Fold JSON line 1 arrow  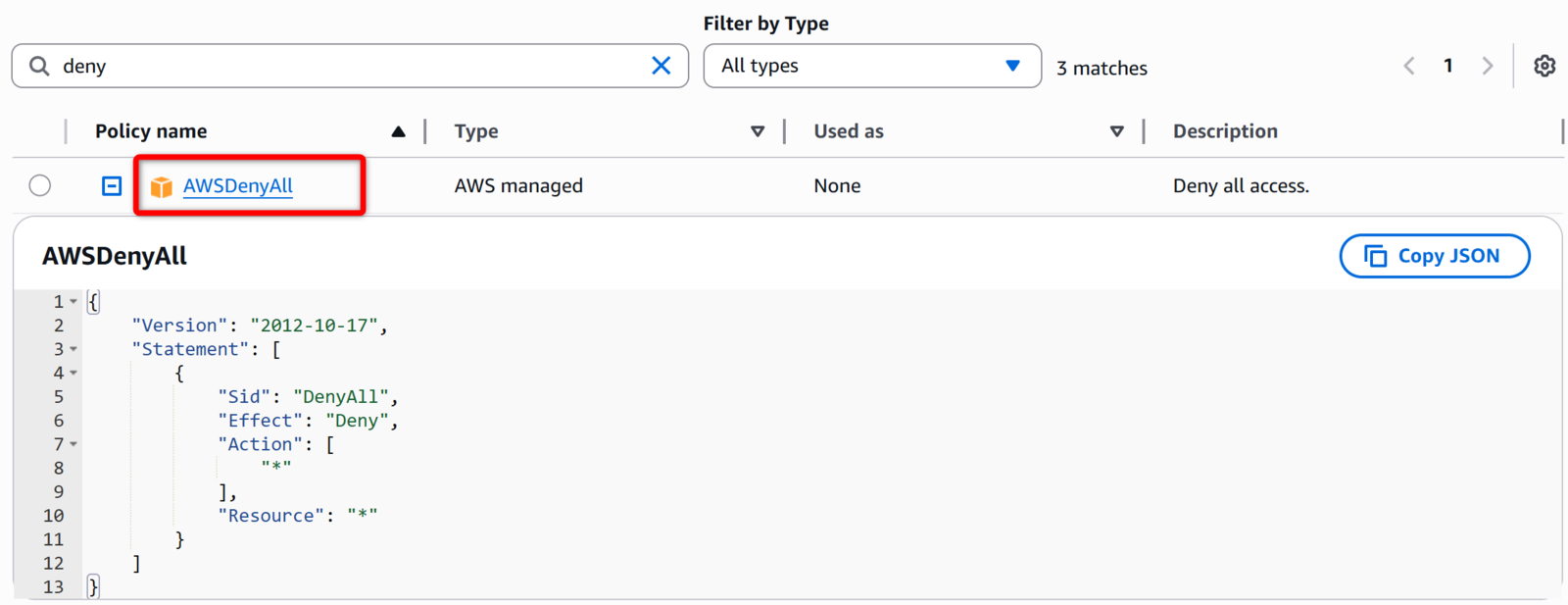pyautogui.click(x=73, y=302)
